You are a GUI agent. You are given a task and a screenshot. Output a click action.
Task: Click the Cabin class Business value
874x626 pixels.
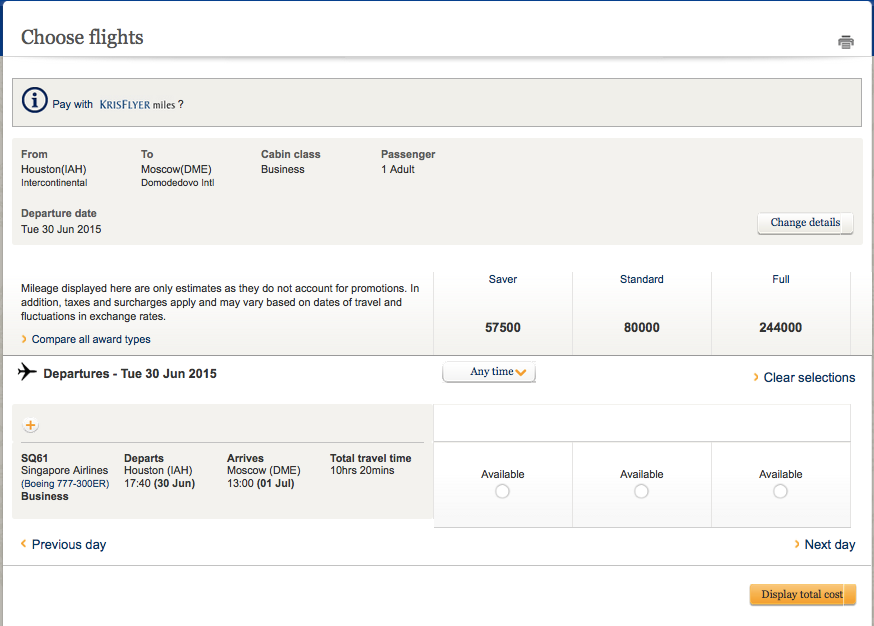282,169
